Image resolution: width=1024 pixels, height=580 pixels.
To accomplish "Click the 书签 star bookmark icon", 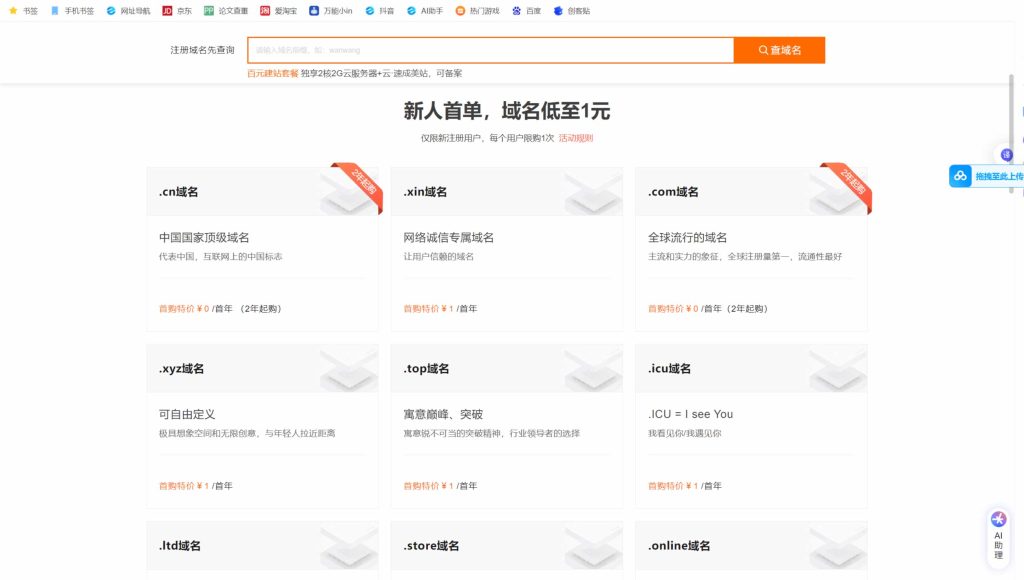I will [x=13, y=11].
